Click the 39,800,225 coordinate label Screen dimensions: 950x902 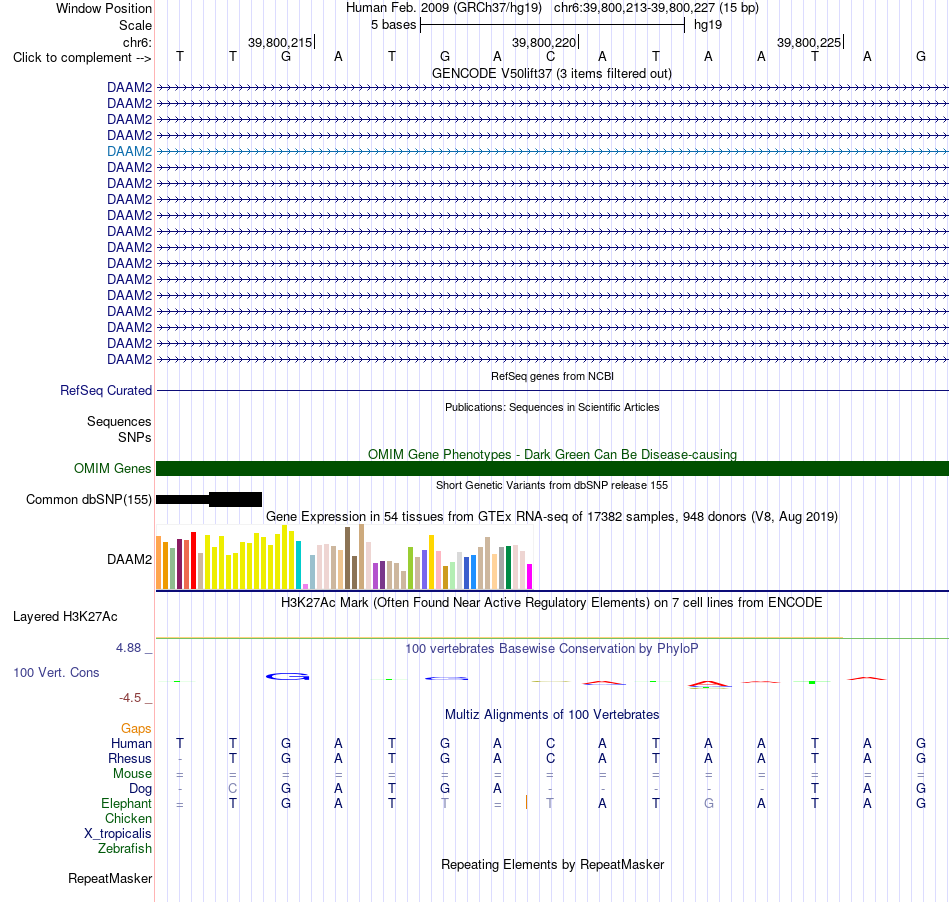[809, 42]
